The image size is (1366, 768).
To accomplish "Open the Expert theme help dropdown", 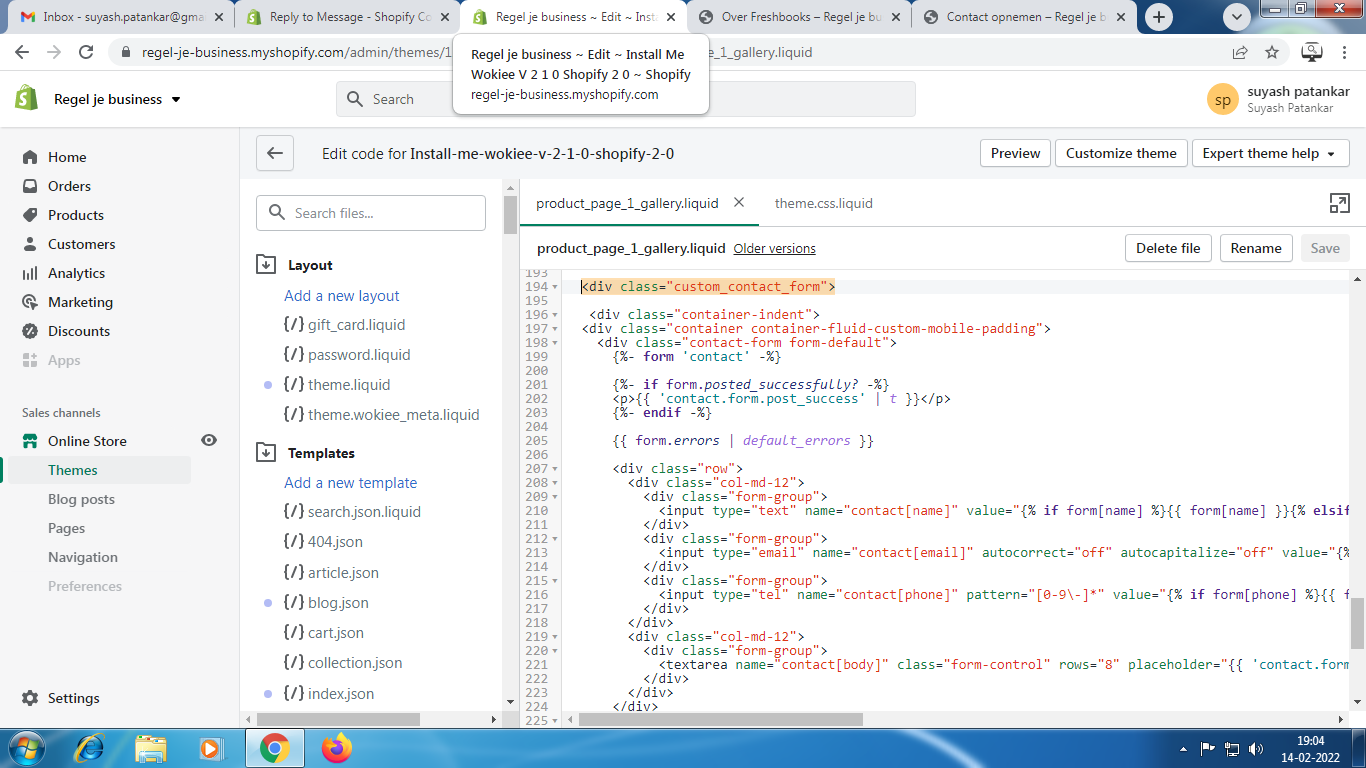I will point(1270,153).
